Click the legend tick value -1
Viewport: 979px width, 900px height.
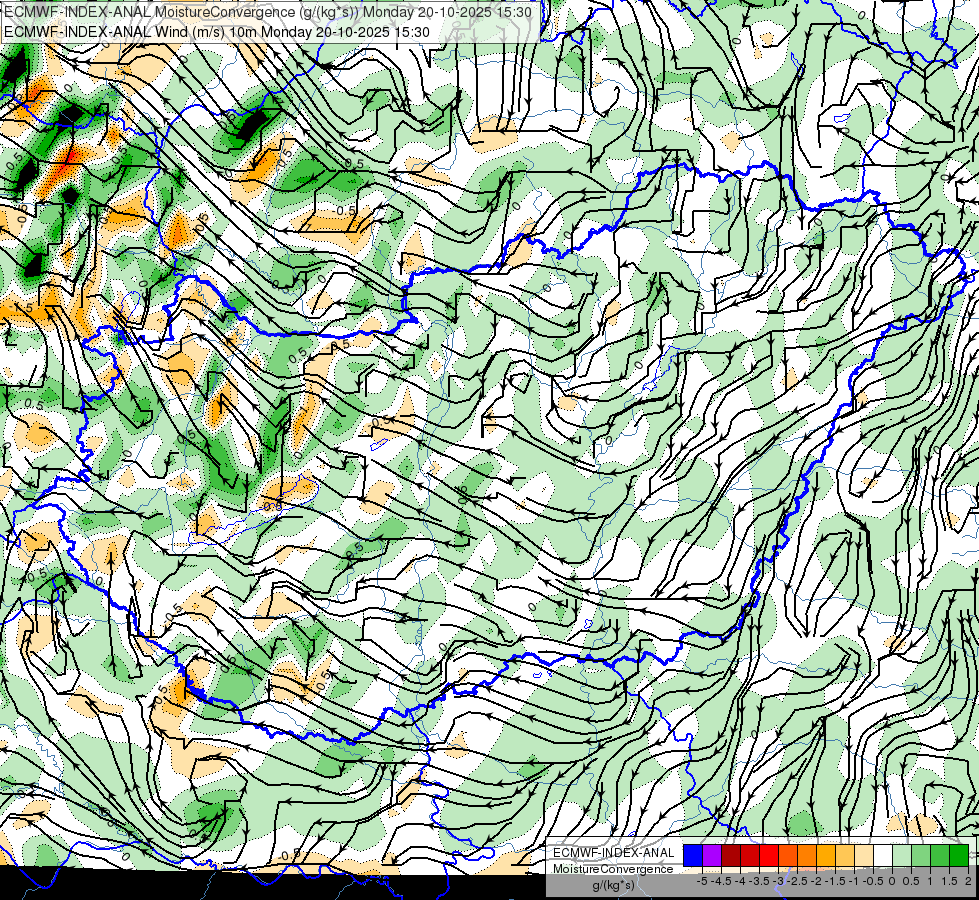click(x=855, y=881)
